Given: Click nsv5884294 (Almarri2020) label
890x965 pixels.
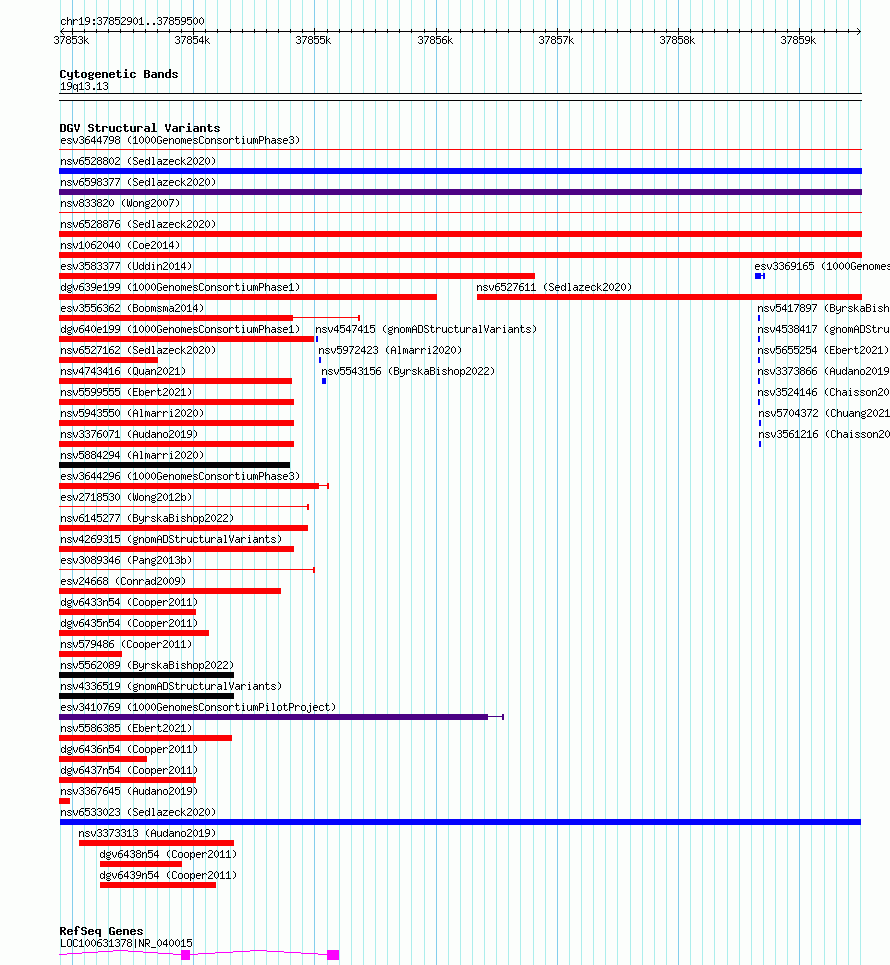Looking at the screenshot, I should [x=132, y=455].
